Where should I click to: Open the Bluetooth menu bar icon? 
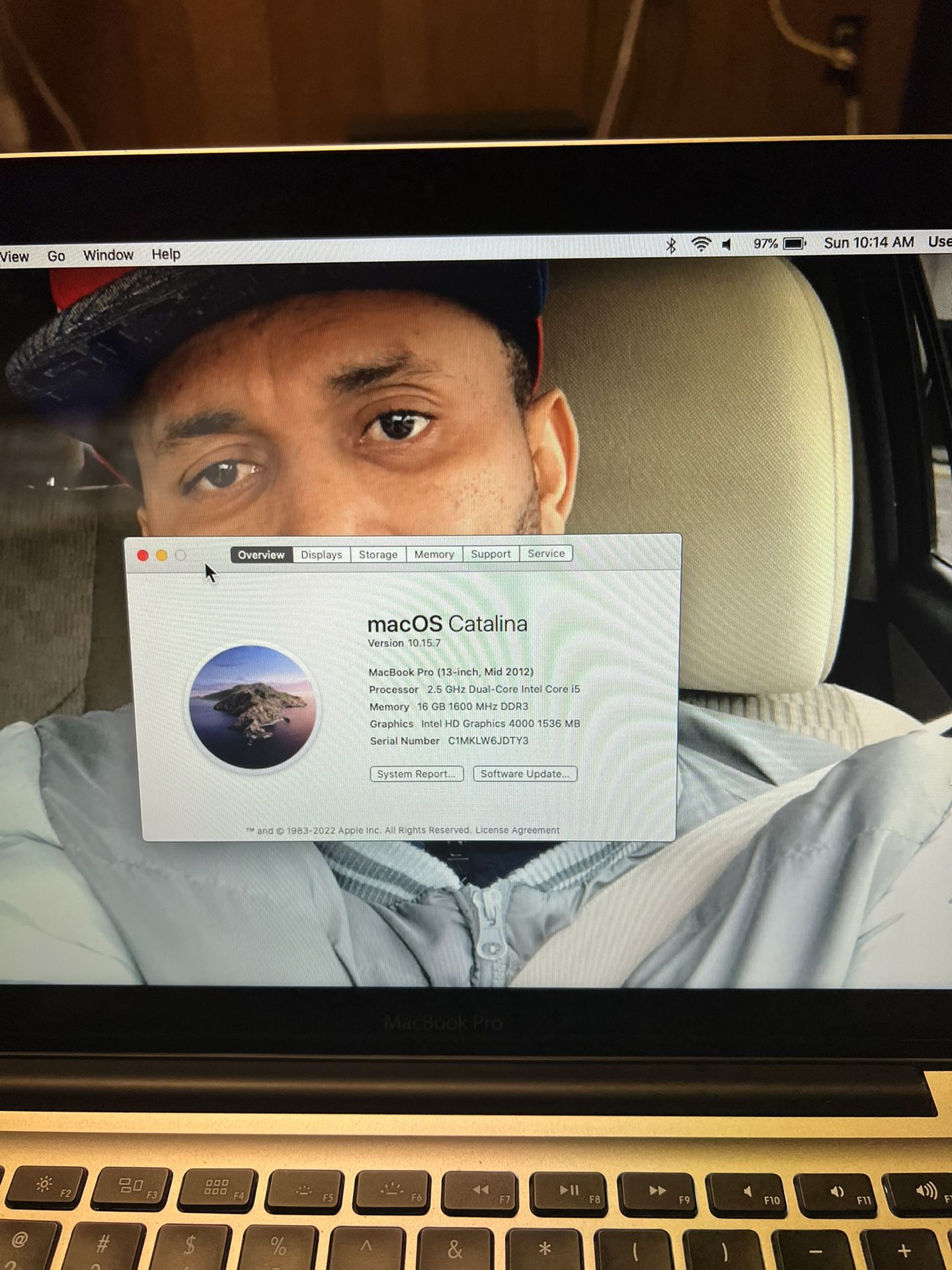click(671, 245)
